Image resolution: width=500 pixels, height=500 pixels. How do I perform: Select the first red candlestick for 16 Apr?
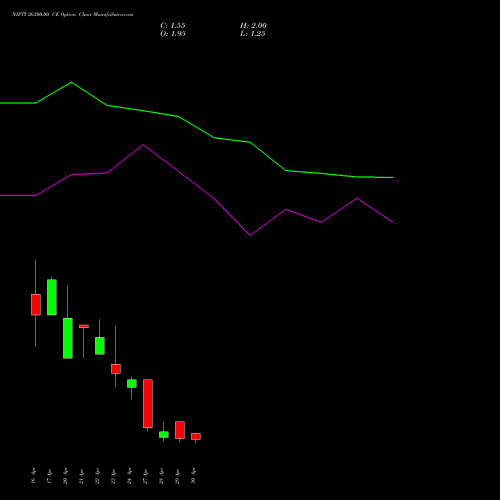pos(36,304)
